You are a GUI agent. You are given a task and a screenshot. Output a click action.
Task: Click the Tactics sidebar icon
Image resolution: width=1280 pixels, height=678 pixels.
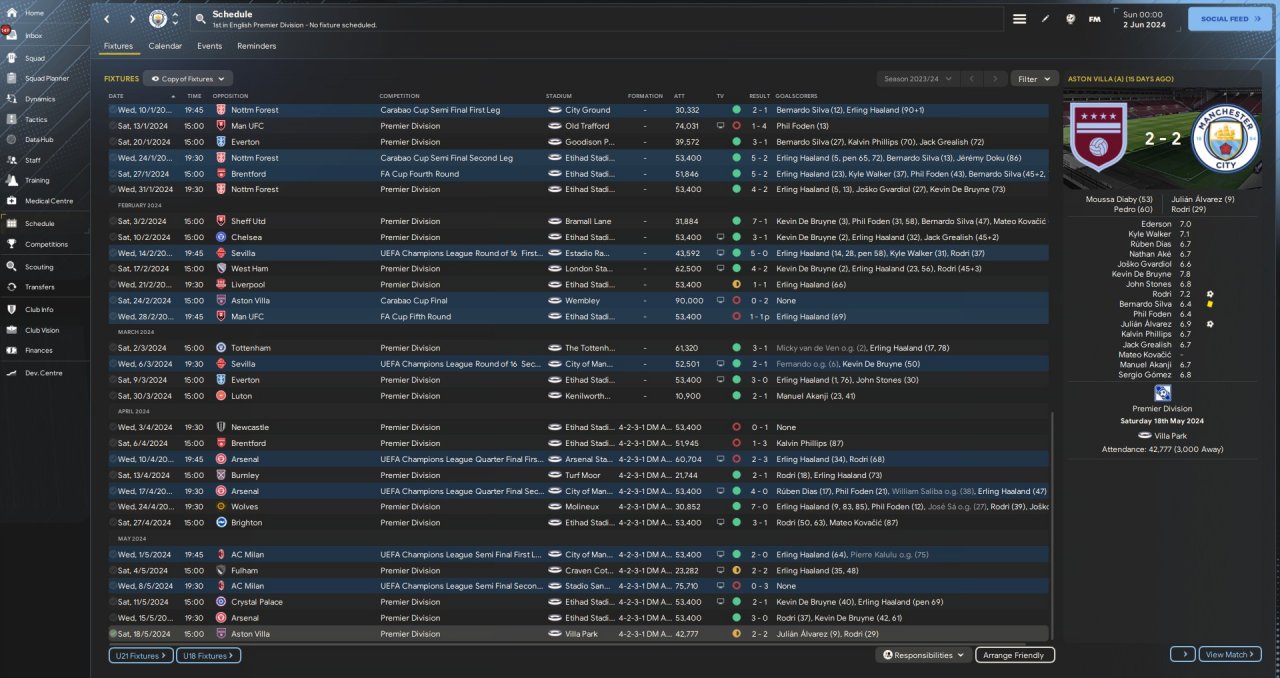tap(14, 119)
